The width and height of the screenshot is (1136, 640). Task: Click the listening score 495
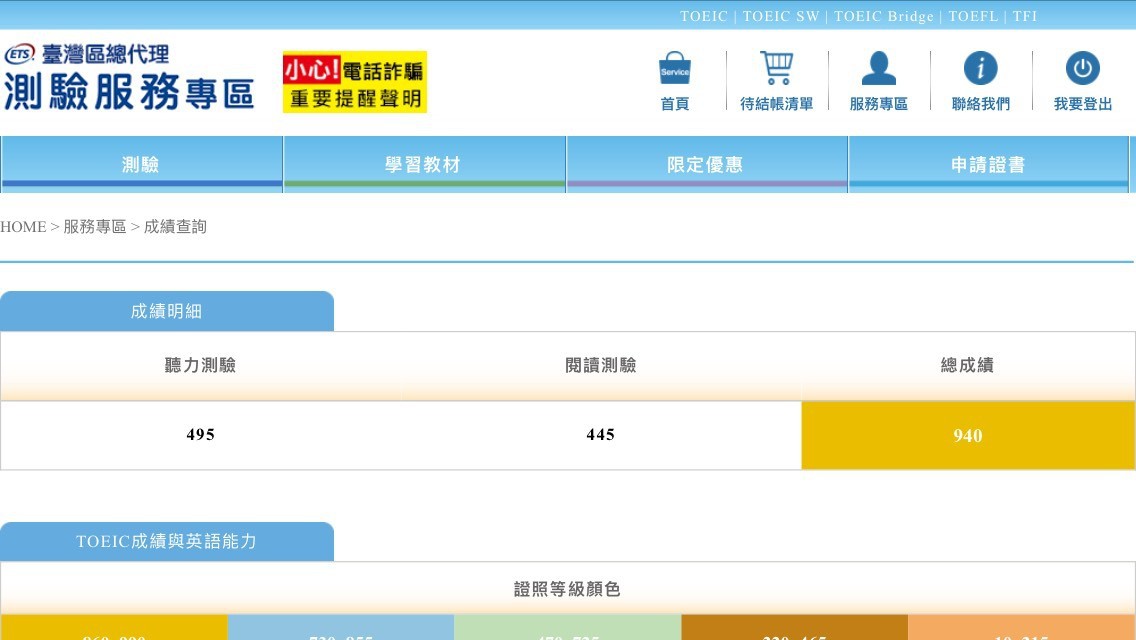[201, 435]
